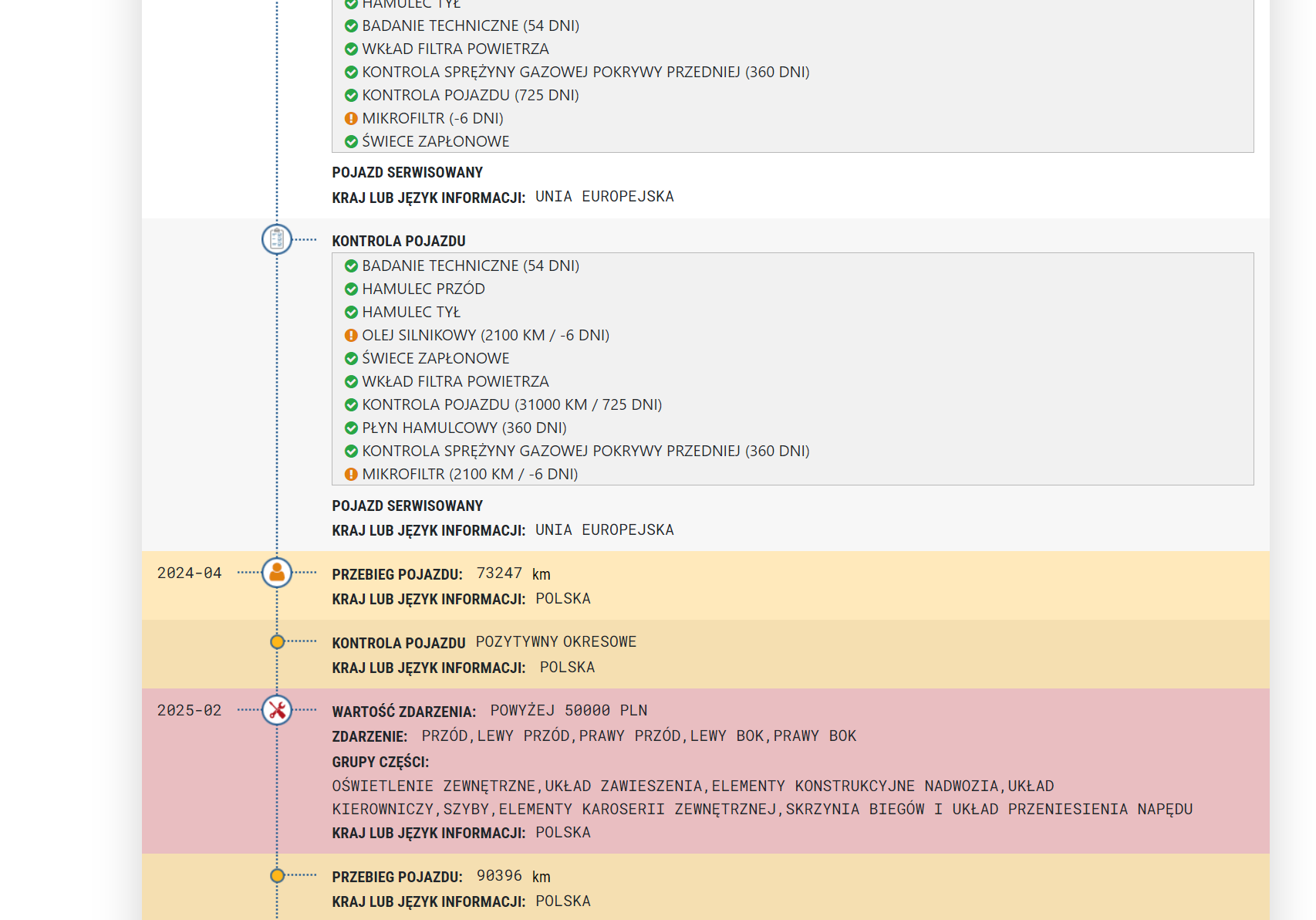
Task: Click green check next to KONTROLA POJAZDU (31000 KM / 725 DNI)
Action: tap(351, 405)
